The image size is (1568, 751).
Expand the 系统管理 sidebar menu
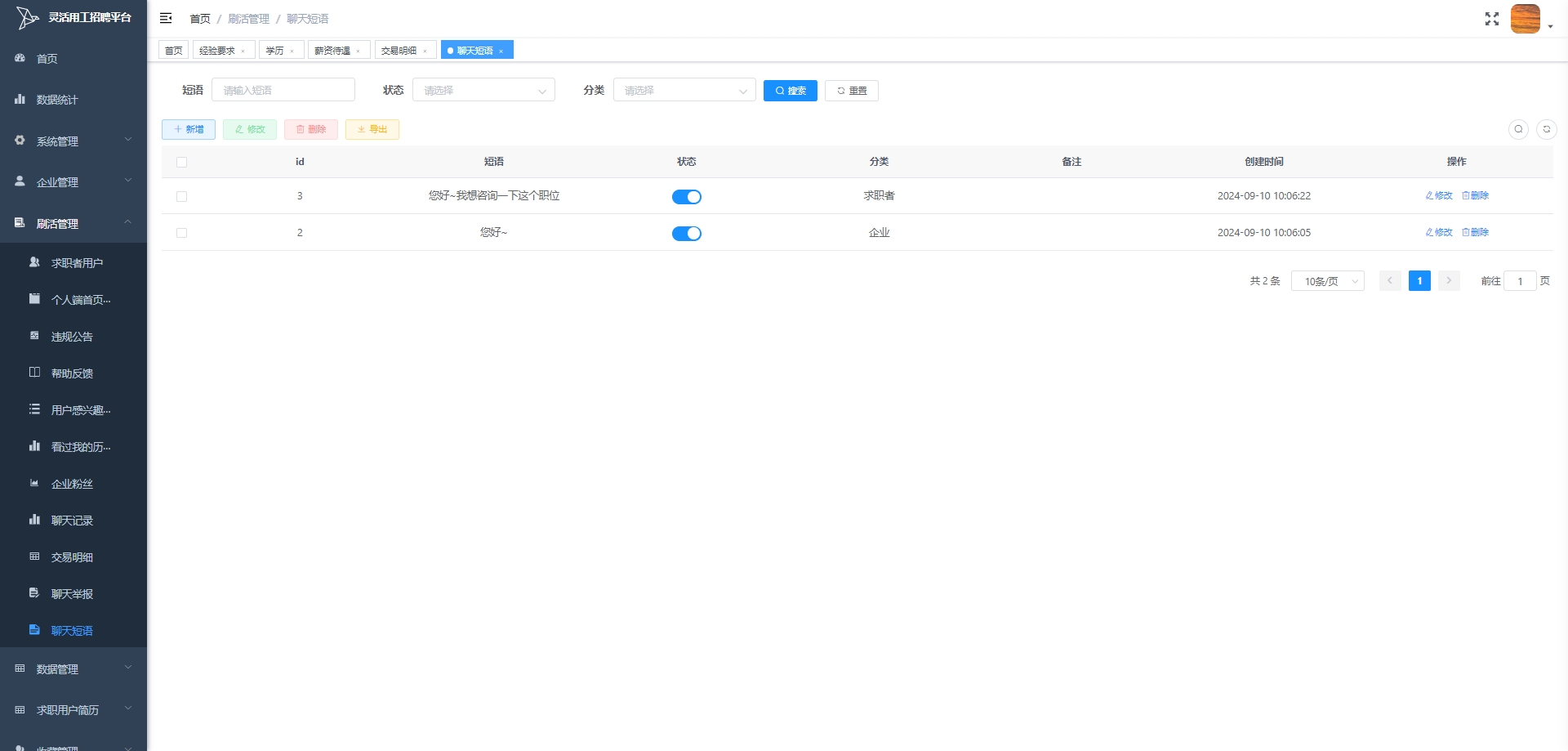[x=73, y=141]
